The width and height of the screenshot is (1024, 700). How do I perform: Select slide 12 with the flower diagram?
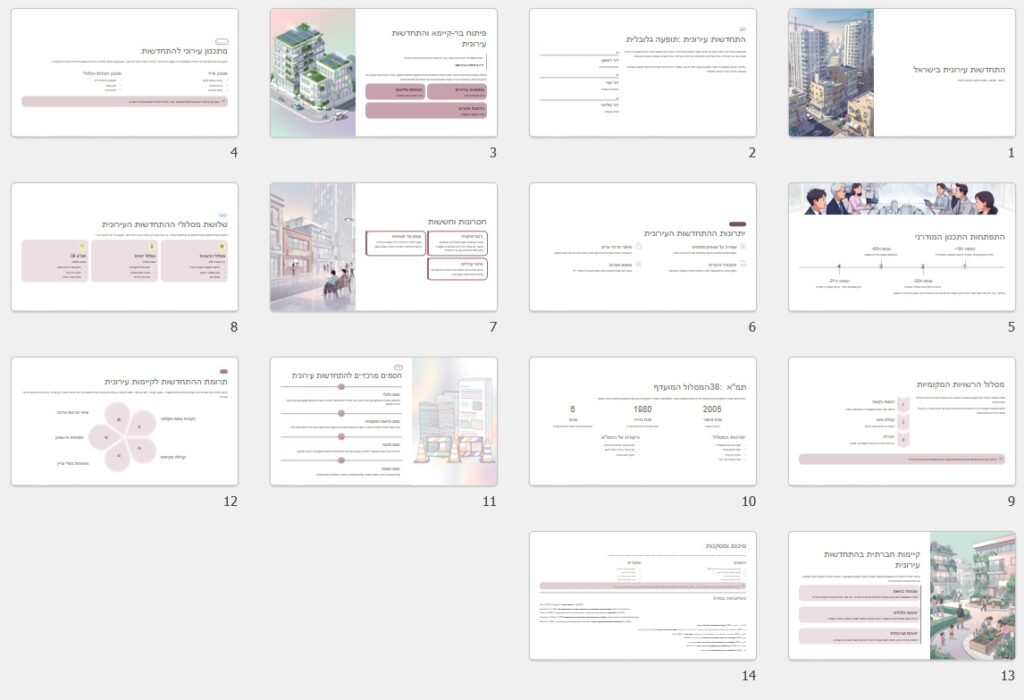pos(124,421)
